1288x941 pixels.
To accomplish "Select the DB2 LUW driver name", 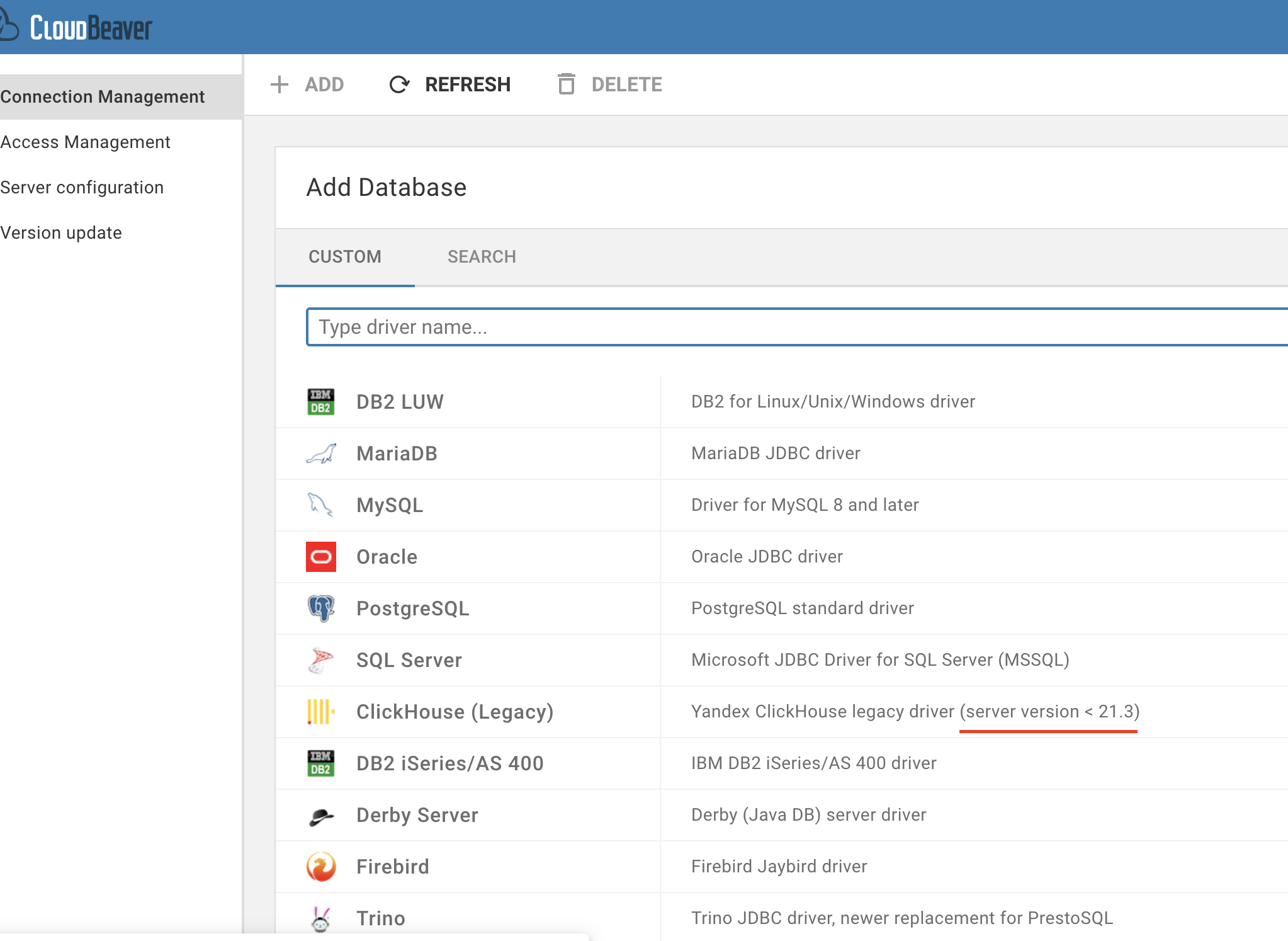I will click(x=400, y=402).
